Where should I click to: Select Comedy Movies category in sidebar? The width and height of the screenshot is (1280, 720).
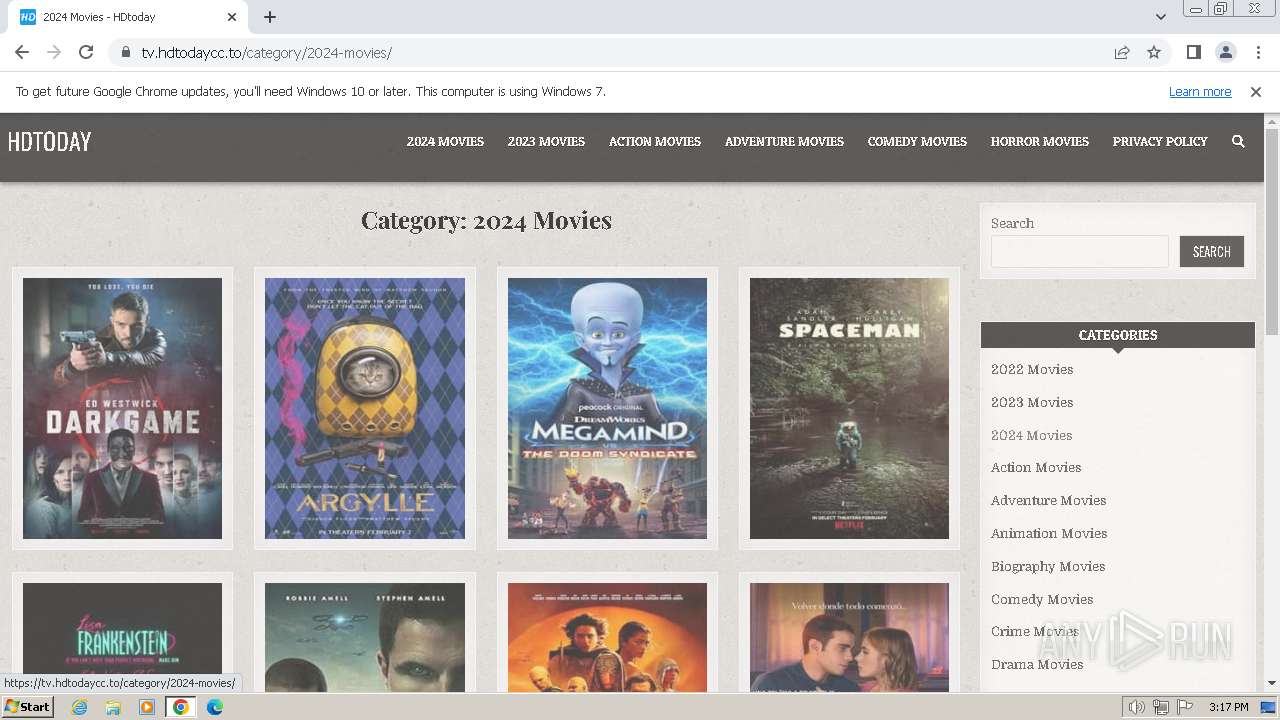pos(1042,599)
